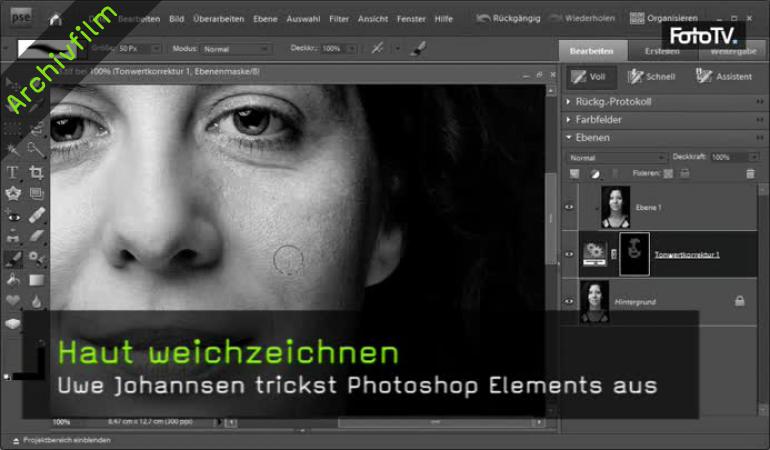Hide the Tonwertkorrektur 1 layer
Viewport: 770px width, 450px height.
click(x=569, y=254)
